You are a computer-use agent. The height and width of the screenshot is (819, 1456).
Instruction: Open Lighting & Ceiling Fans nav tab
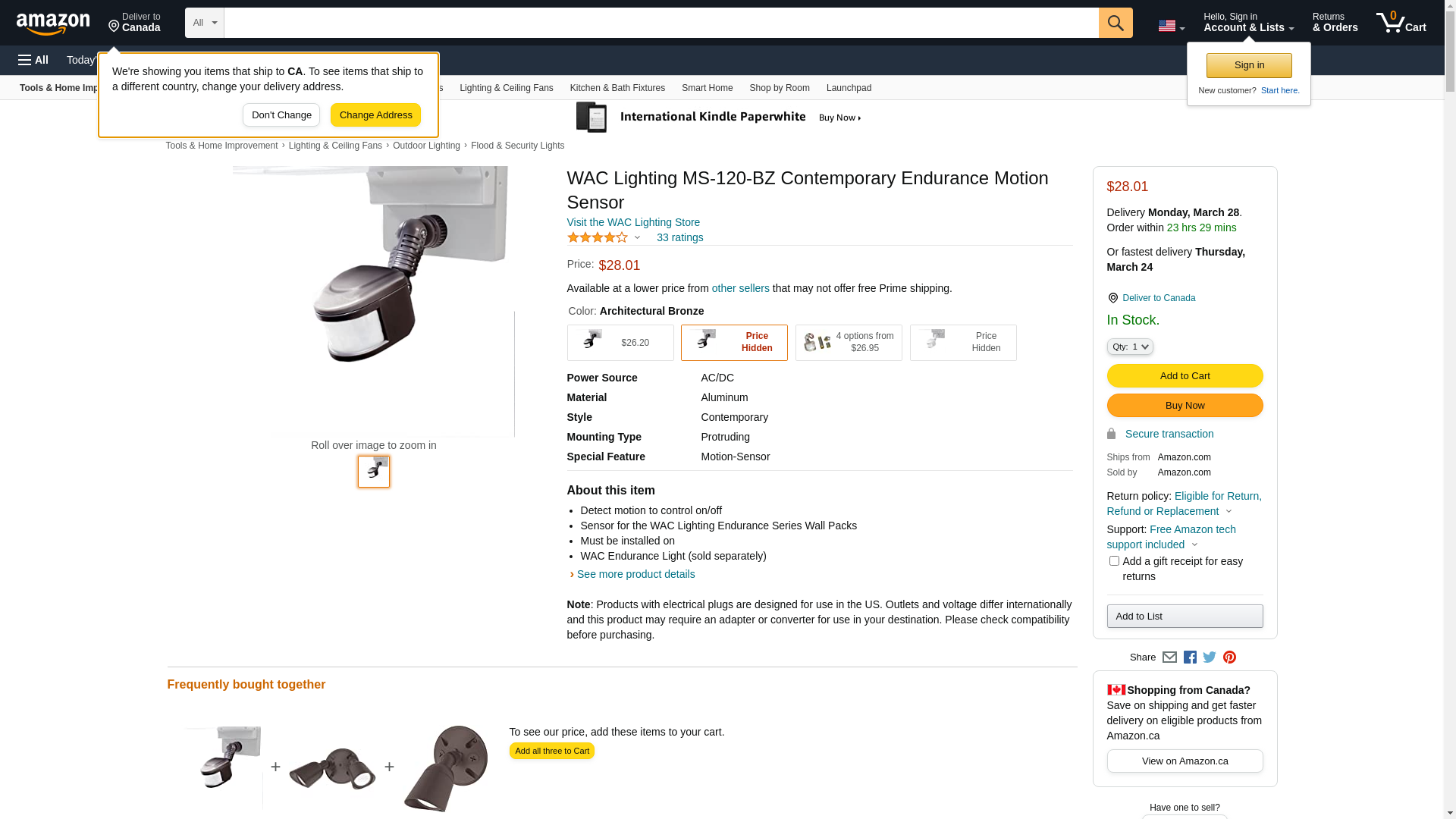(506, 88)
